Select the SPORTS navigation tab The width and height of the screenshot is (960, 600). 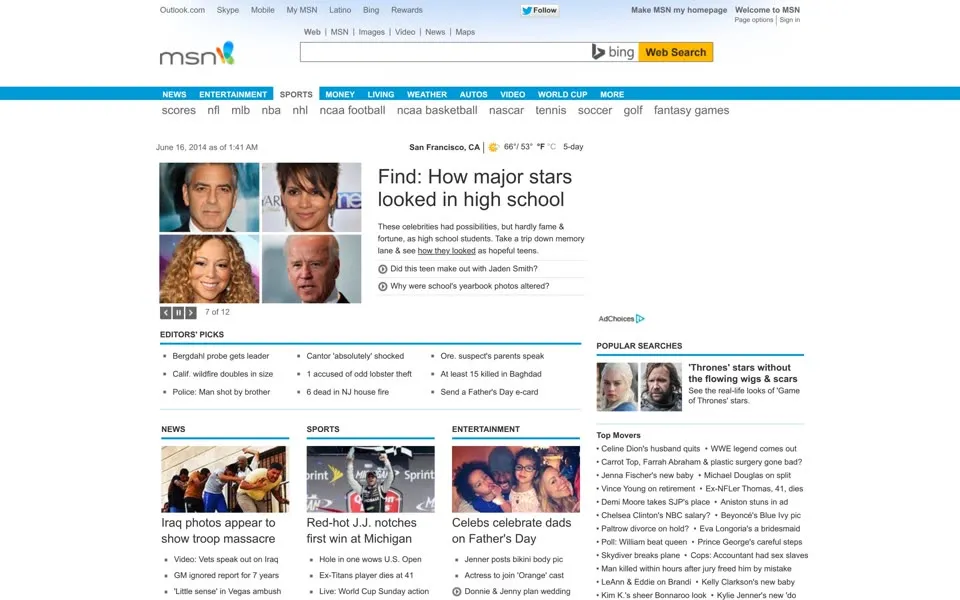(x=296, y=94)
